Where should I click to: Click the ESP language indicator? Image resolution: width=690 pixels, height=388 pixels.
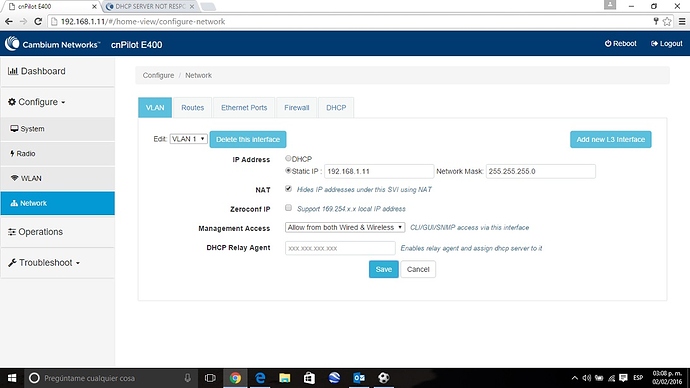coord(638,378)
